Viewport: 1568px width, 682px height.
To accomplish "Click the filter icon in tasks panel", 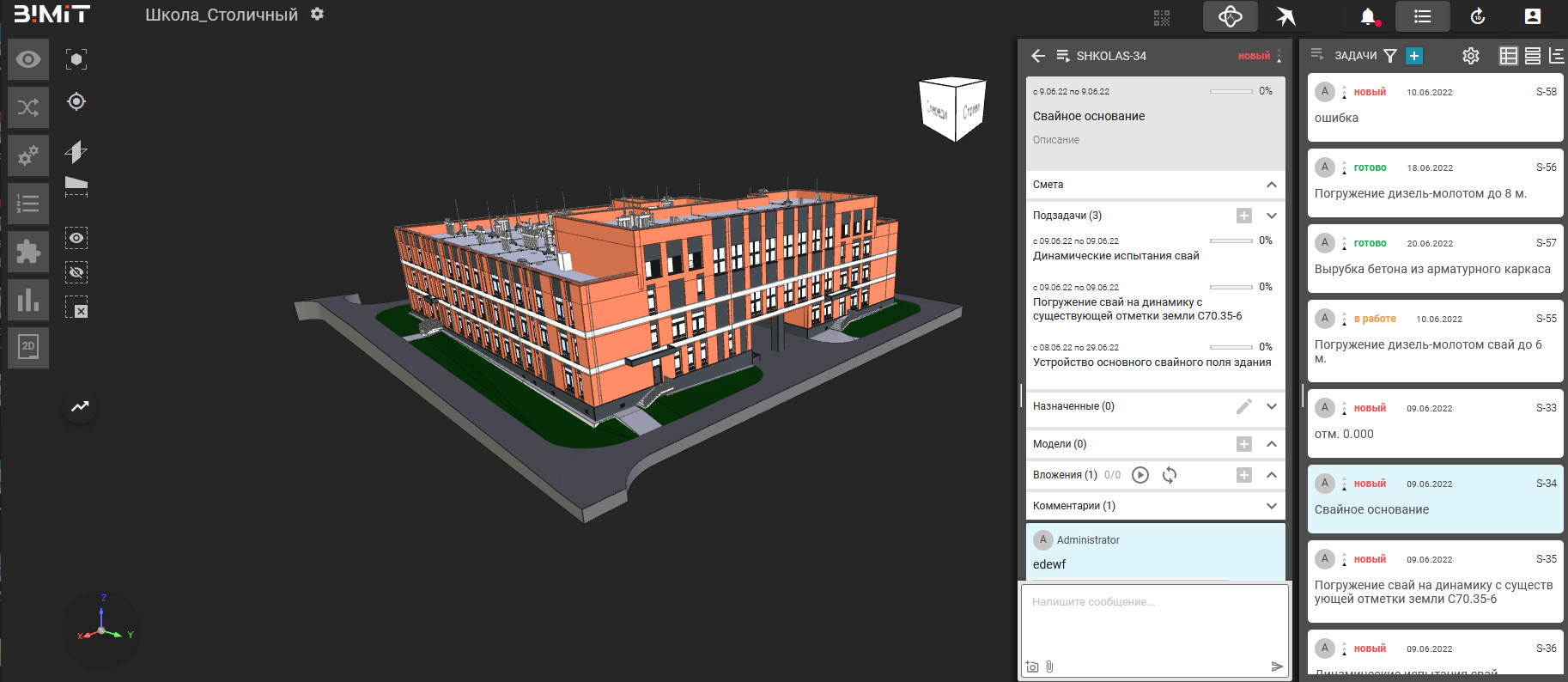I will tap(1390, 56).
